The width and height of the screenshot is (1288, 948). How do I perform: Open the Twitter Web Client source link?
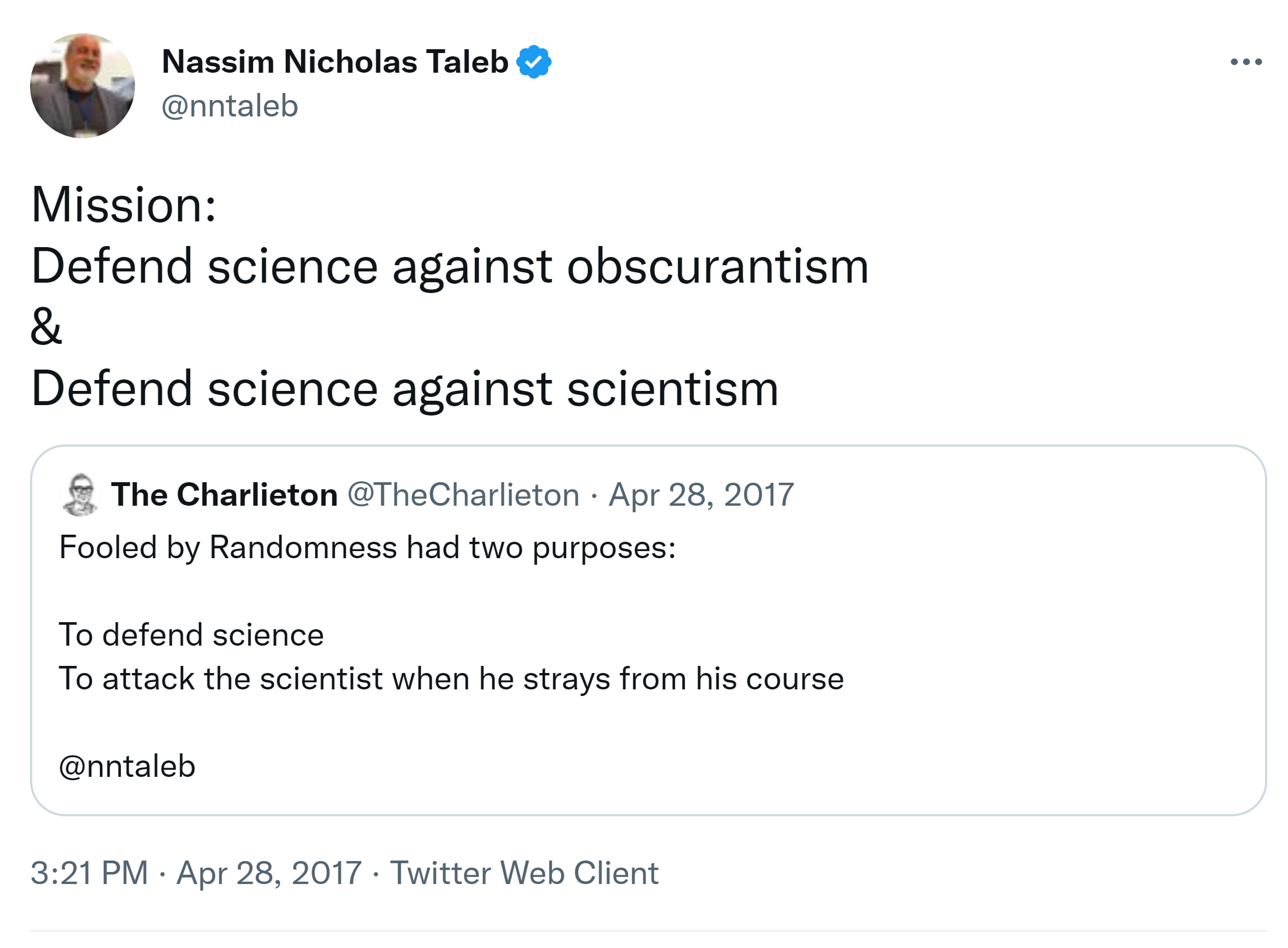click(524, 873)
